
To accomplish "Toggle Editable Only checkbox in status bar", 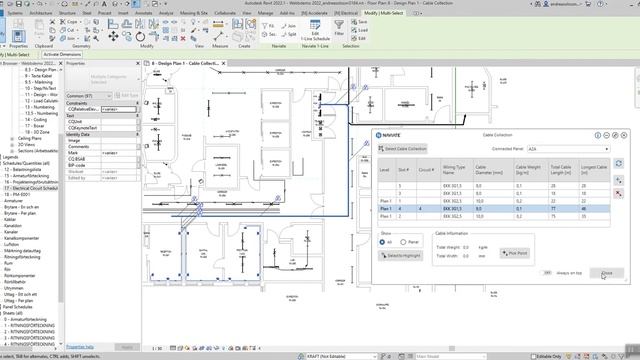I will [533, 356].
